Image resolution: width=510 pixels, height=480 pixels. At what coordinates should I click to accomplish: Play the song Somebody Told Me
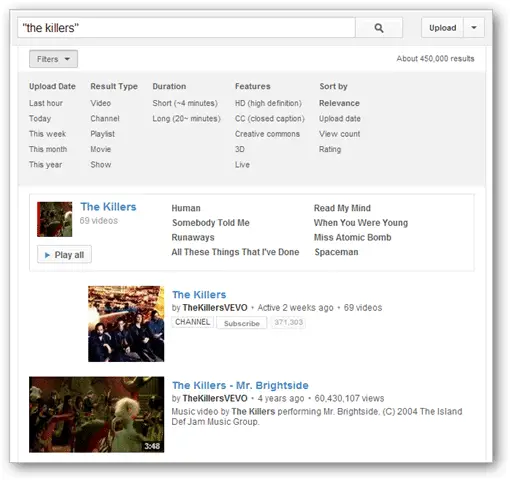point(211,223)
